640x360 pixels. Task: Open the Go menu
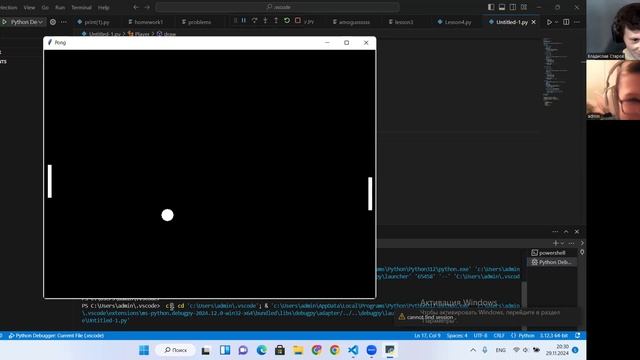(x=45, y=7)
